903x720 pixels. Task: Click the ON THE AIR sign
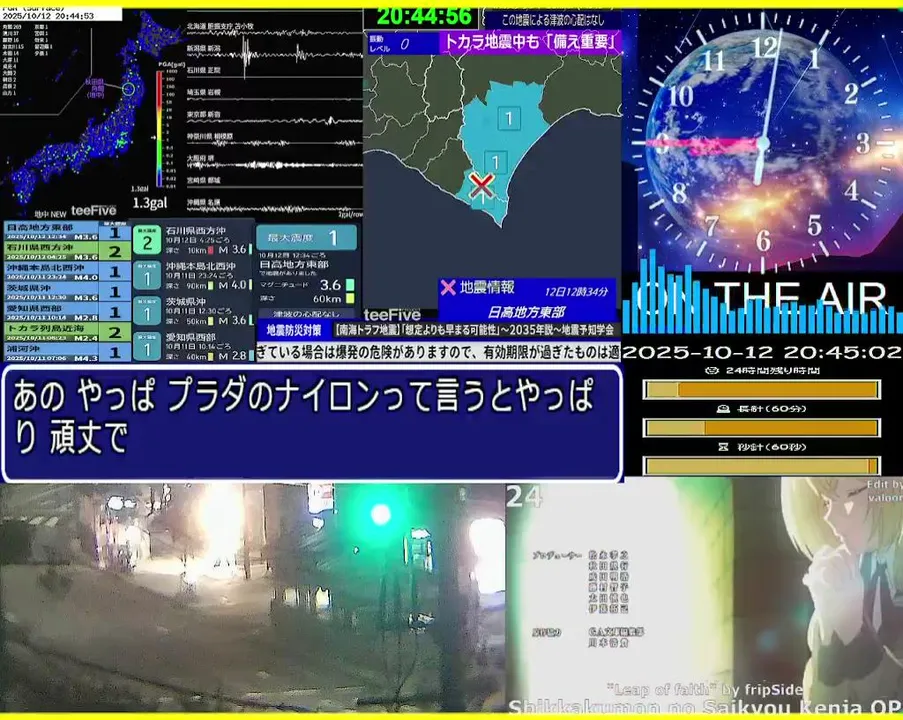pyautogui.click(x=760, y=298)
